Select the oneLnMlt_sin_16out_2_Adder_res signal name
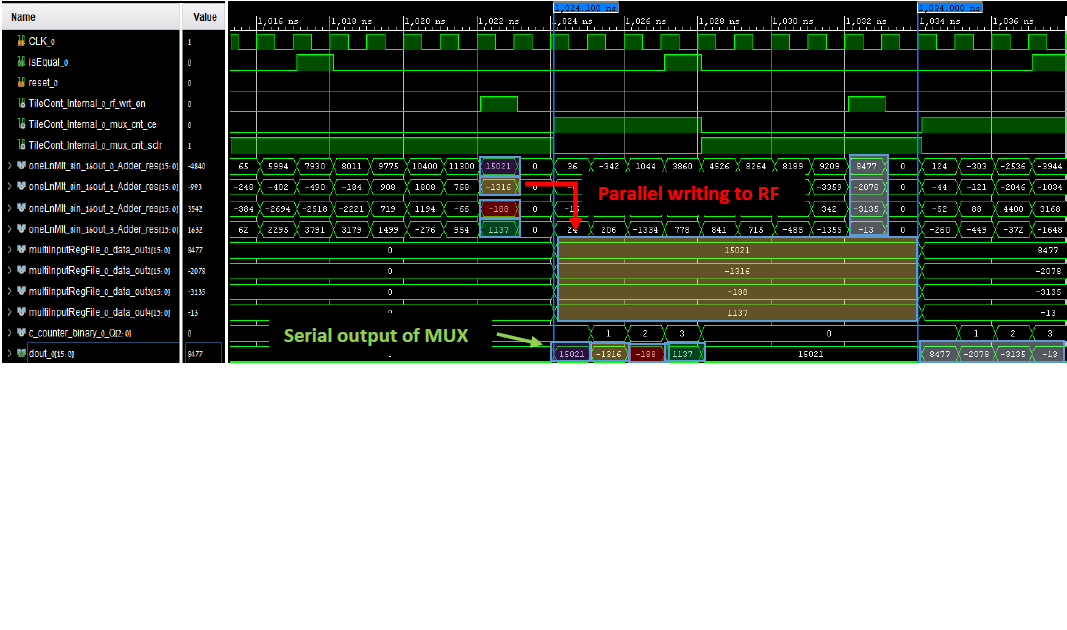Image resolution: width=1067 pixels, height=630 pixels. pyautogui.click(x=100, y=208)
